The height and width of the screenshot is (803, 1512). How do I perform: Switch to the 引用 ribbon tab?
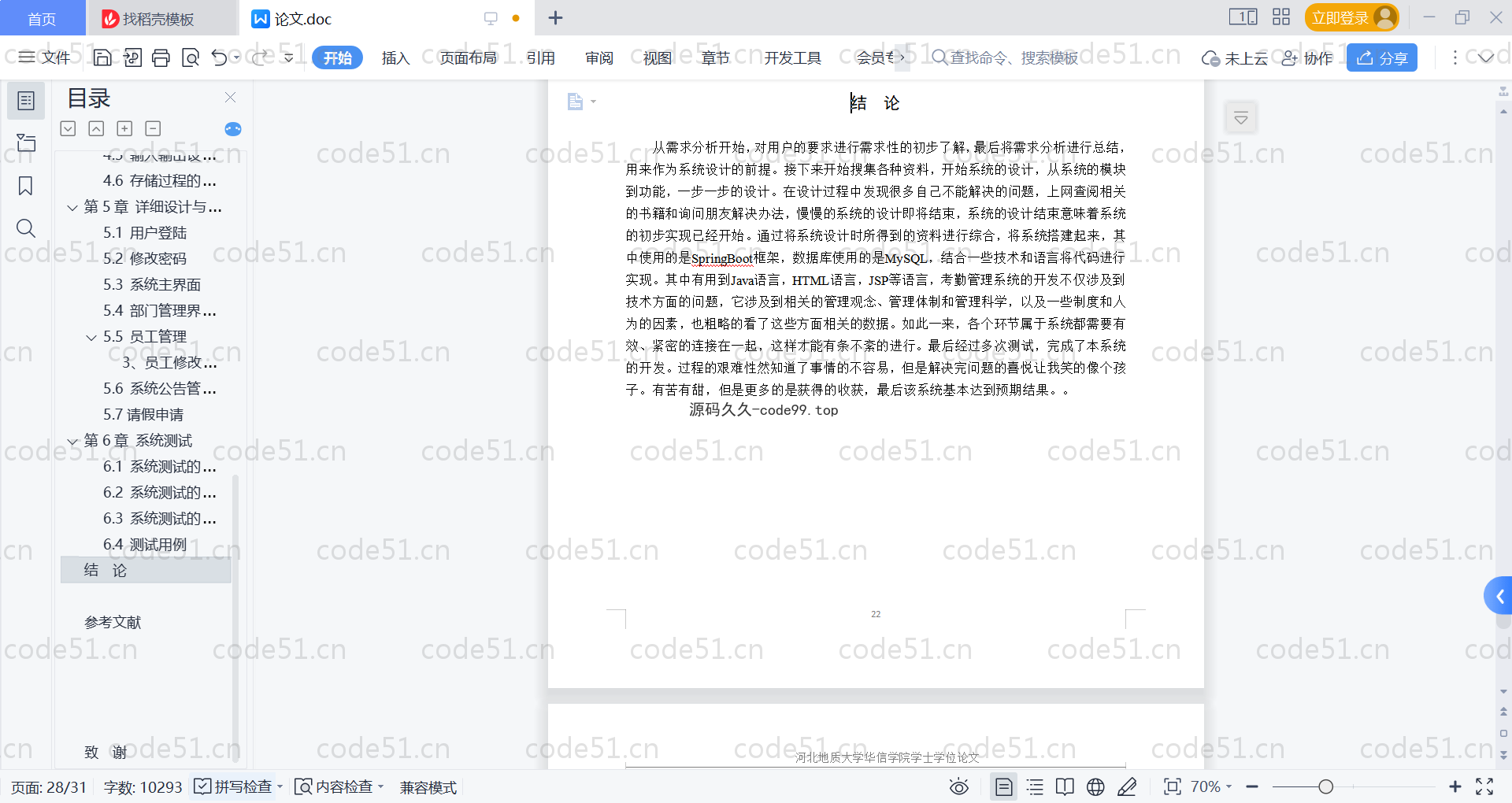[540, 57]
